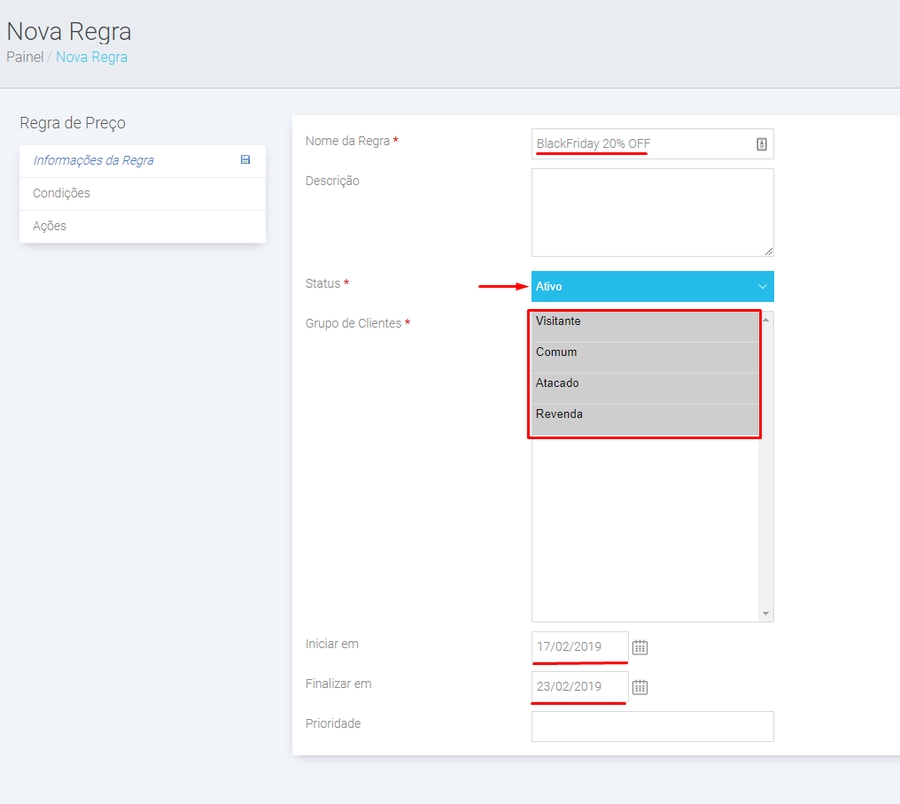This screenshot has width=900, height=804.
Task: Open the Informações da Regra tab
Action: click(x=93, y=161)
